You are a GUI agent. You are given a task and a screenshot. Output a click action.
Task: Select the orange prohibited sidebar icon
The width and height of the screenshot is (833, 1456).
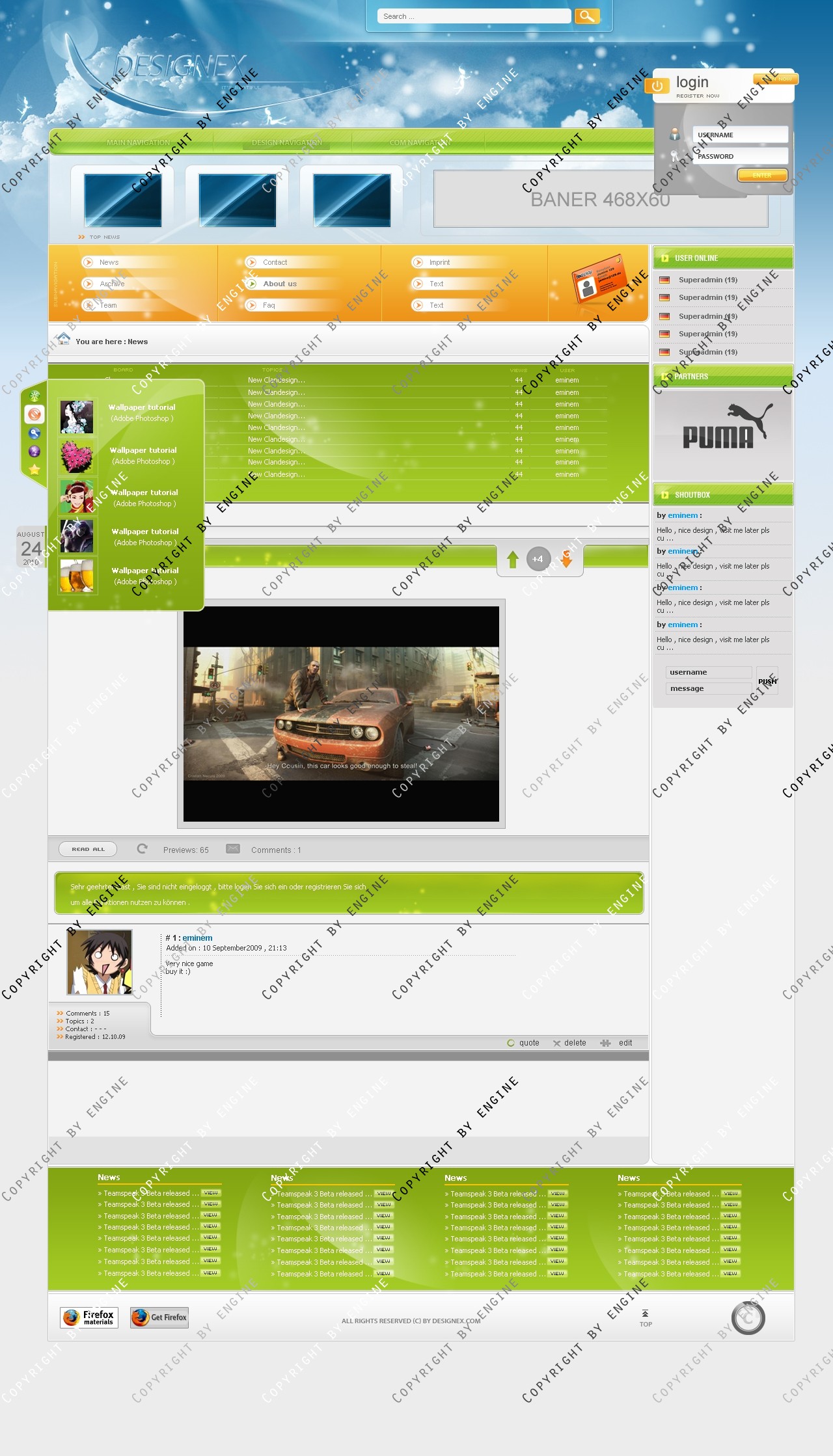[34, 414]
